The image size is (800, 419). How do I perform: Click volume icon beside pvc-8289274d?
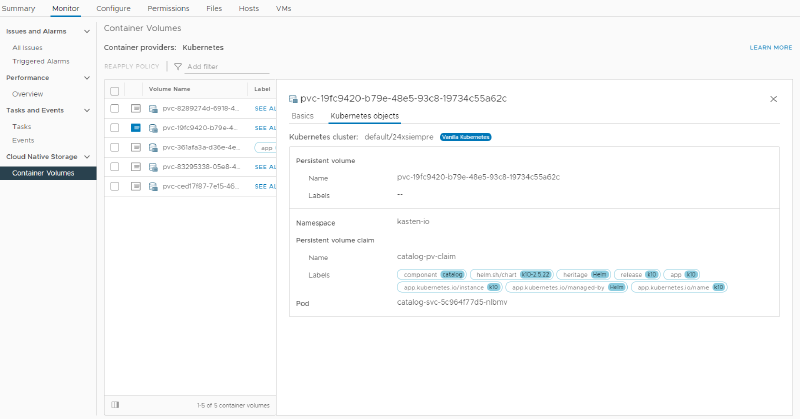tap(153, 109)
